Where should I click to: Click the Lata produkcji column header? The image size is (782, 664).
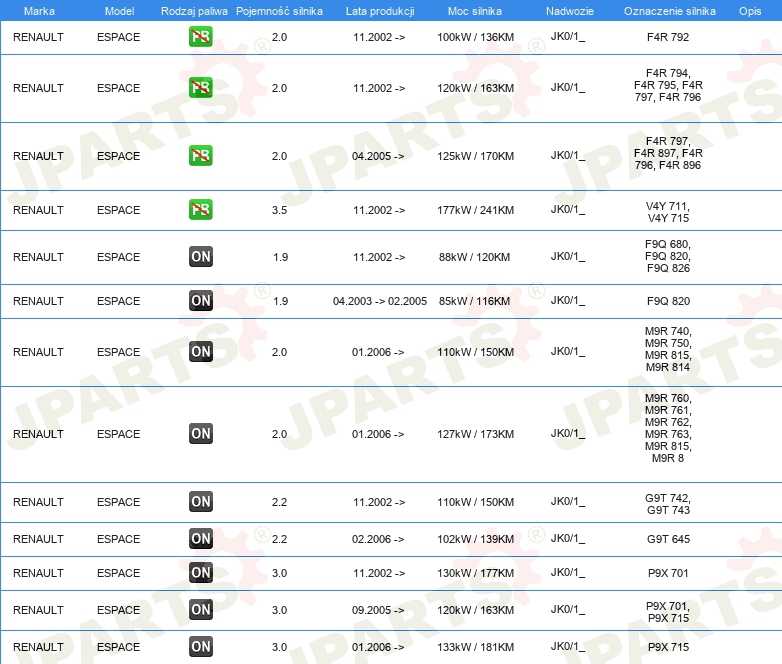380,11
